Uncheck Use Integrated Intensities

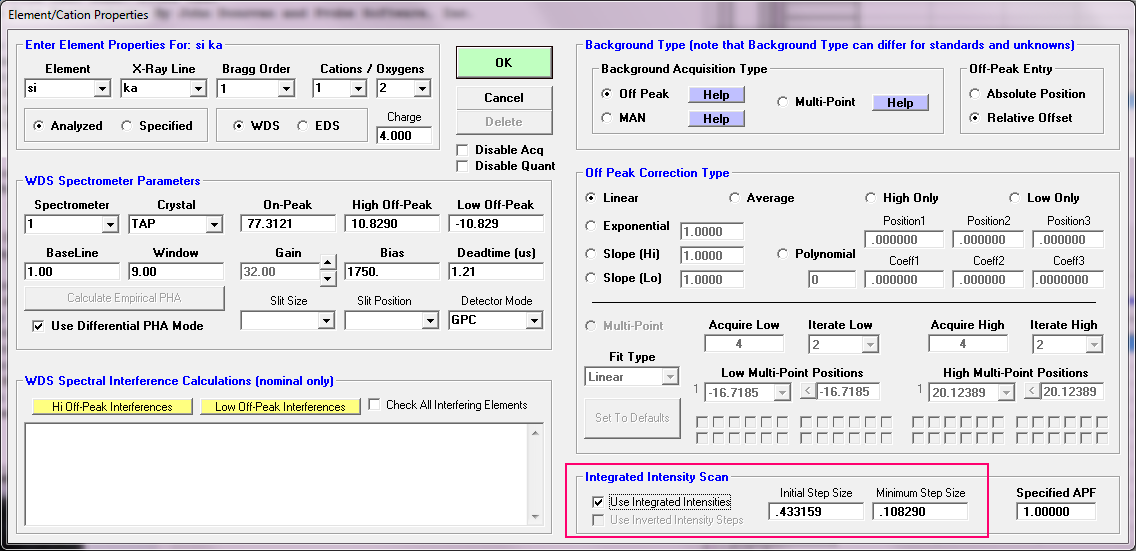[599, 502]
